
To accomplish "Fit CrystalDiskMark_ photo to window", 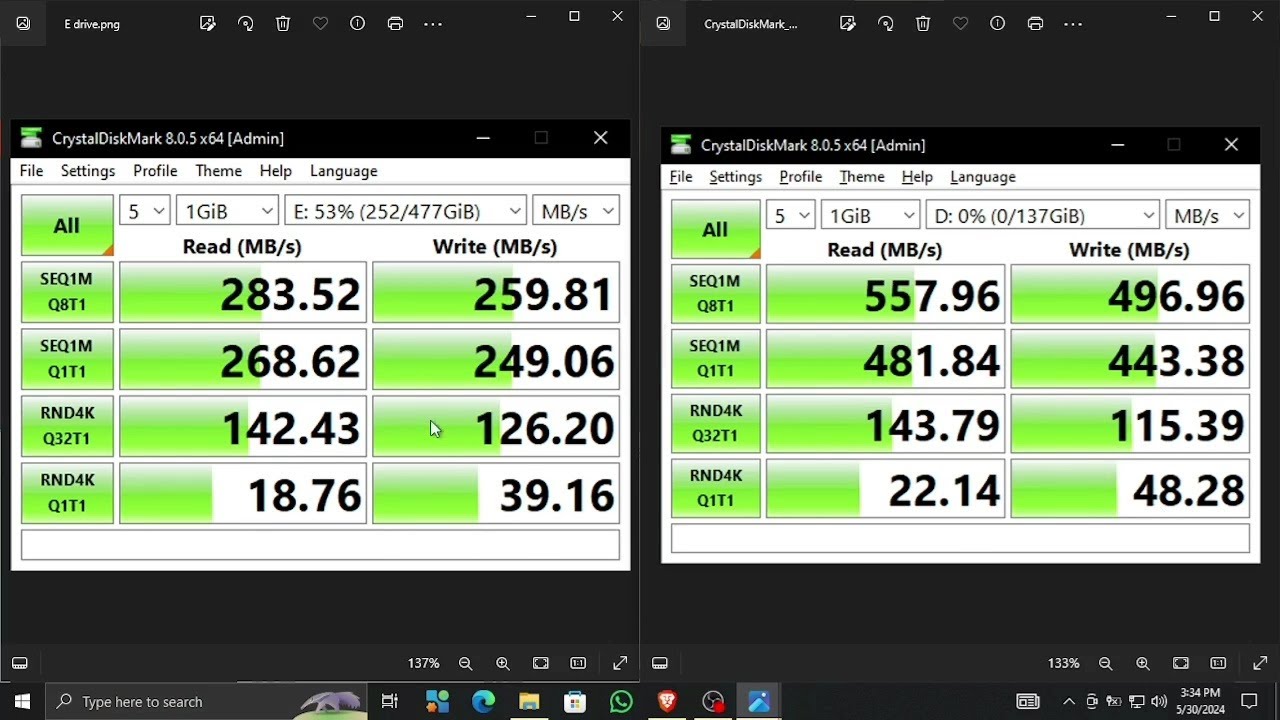I will (1181, 663).
